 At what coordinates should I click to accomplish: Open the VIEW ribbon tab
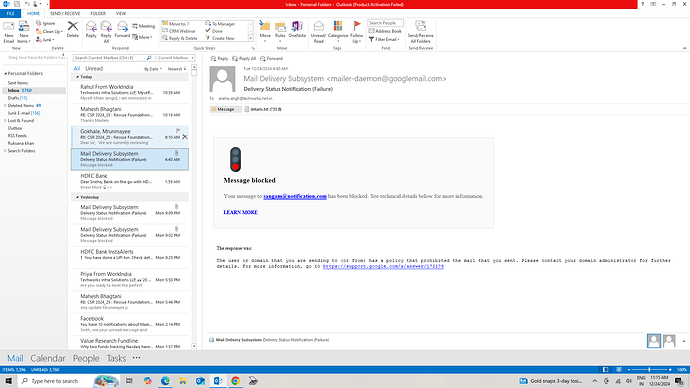click(121, 14)
